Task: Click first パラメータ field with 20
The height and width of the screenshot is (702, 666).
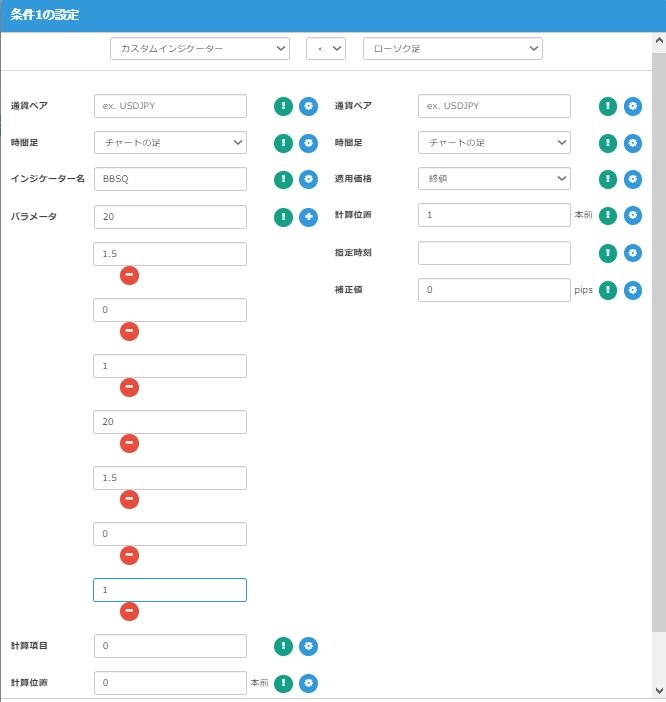Action: 170,217
